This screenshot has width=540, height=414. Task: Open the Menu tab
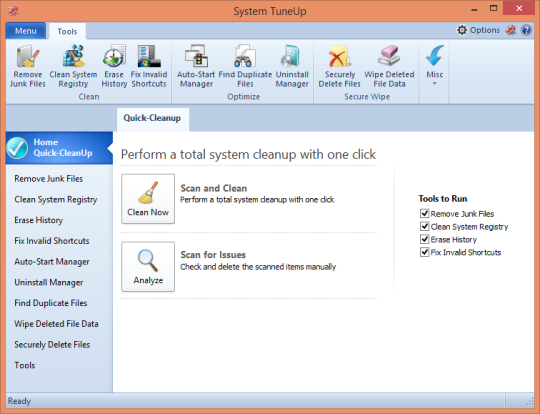(26, 31)
